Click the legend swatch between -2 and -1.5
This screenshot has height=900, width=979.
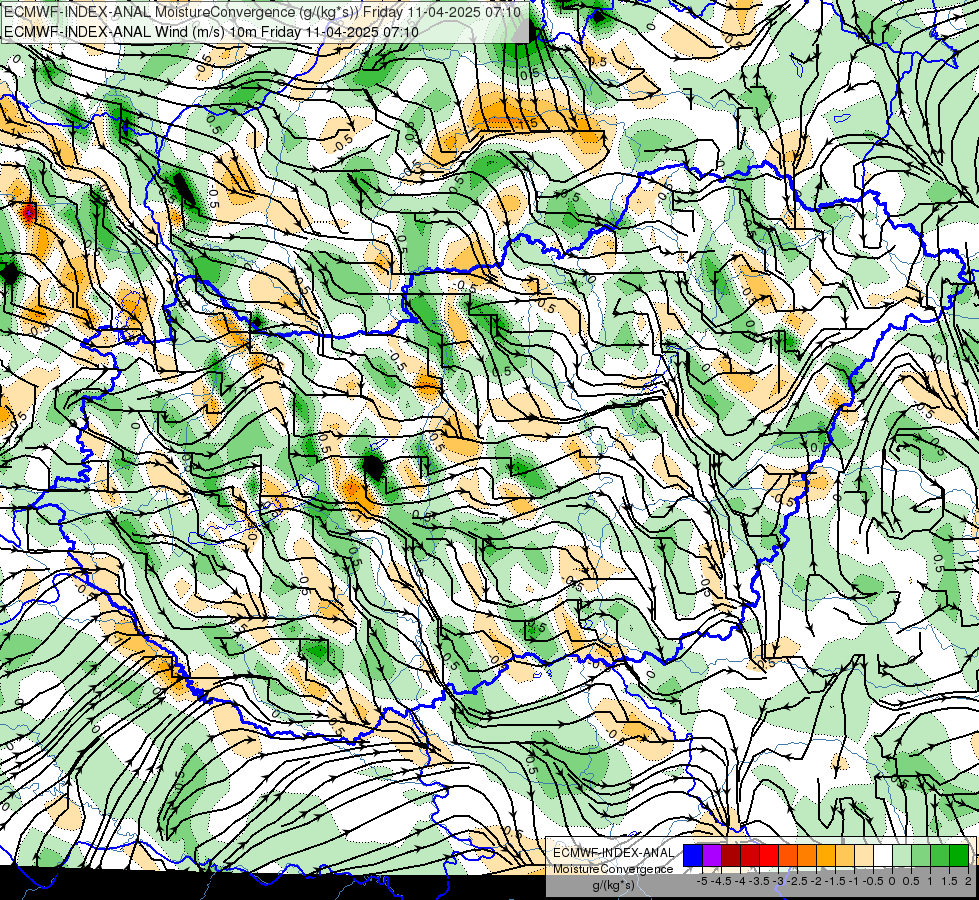point(826,855)
